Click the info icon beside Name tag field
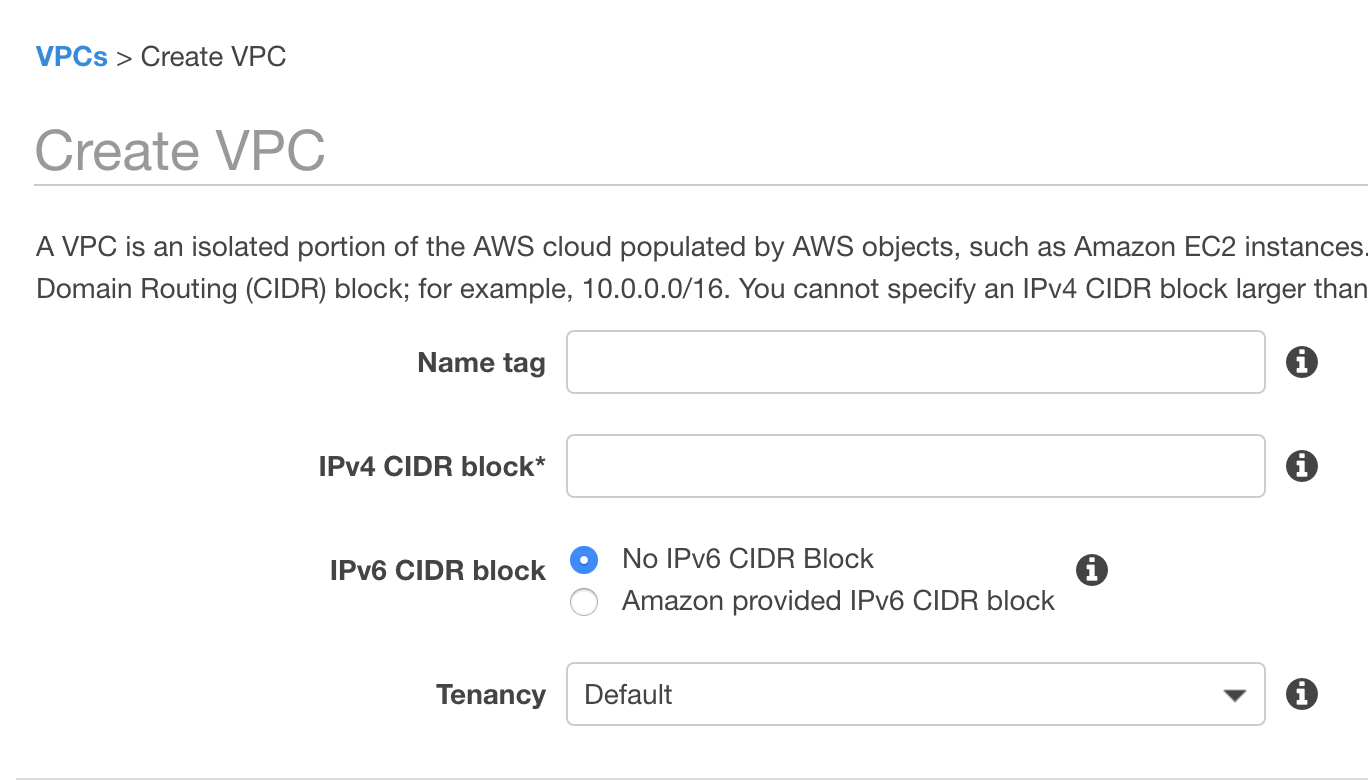 point(1301,362)
